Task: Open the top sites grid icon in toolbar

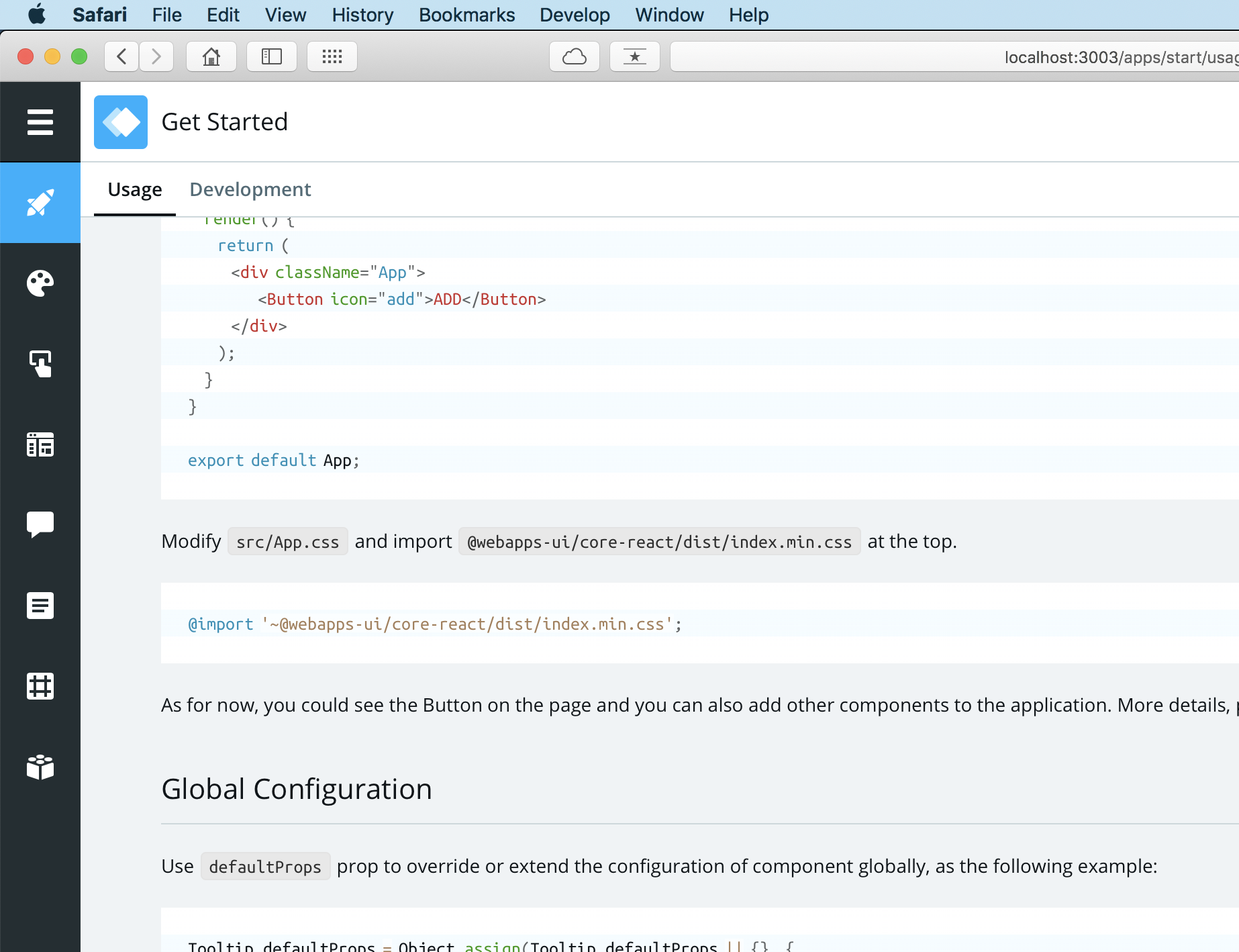Action: coord(332,56)
